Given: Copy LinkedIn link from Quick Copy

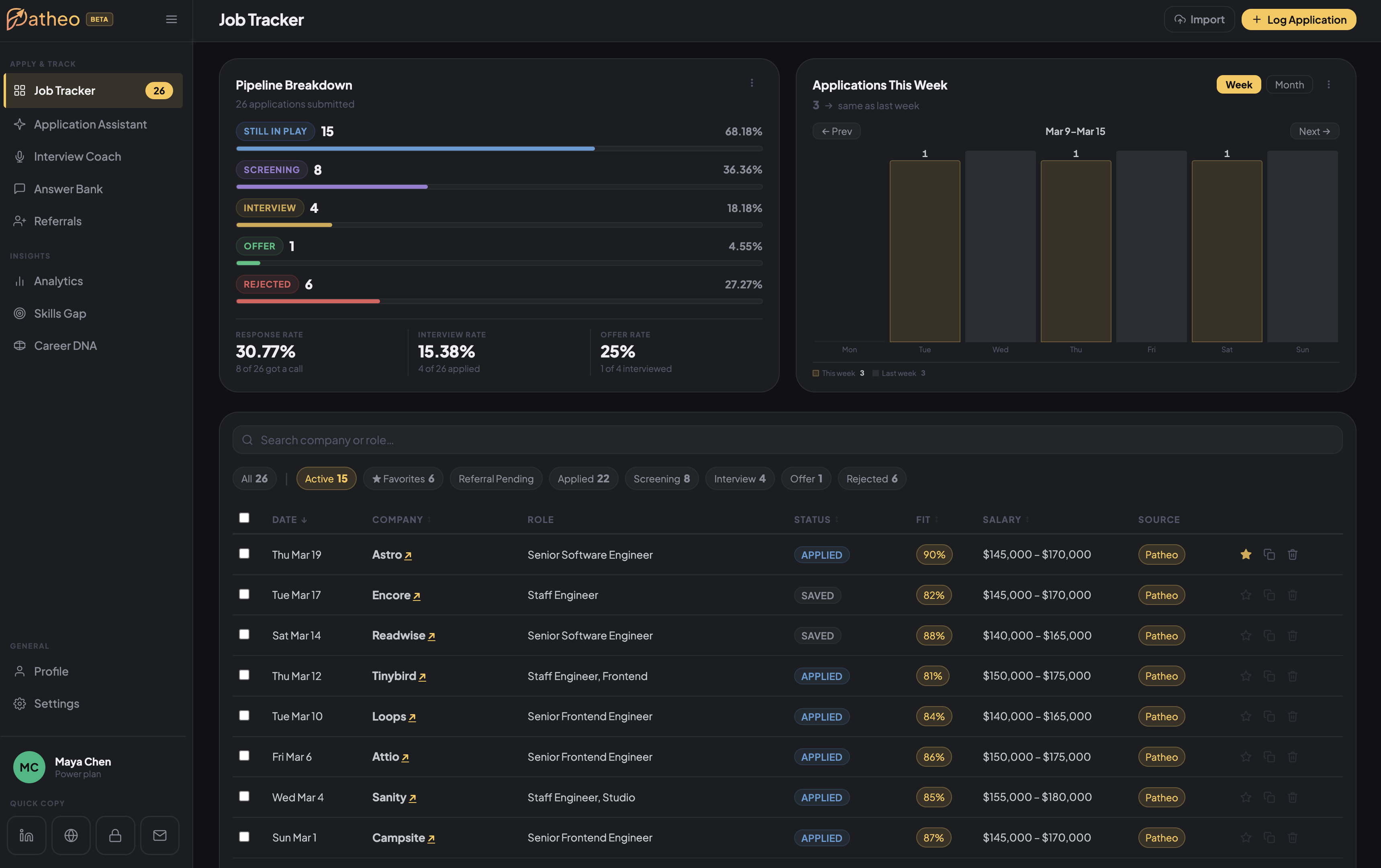Looking at the screenshot, I should 27,835.
